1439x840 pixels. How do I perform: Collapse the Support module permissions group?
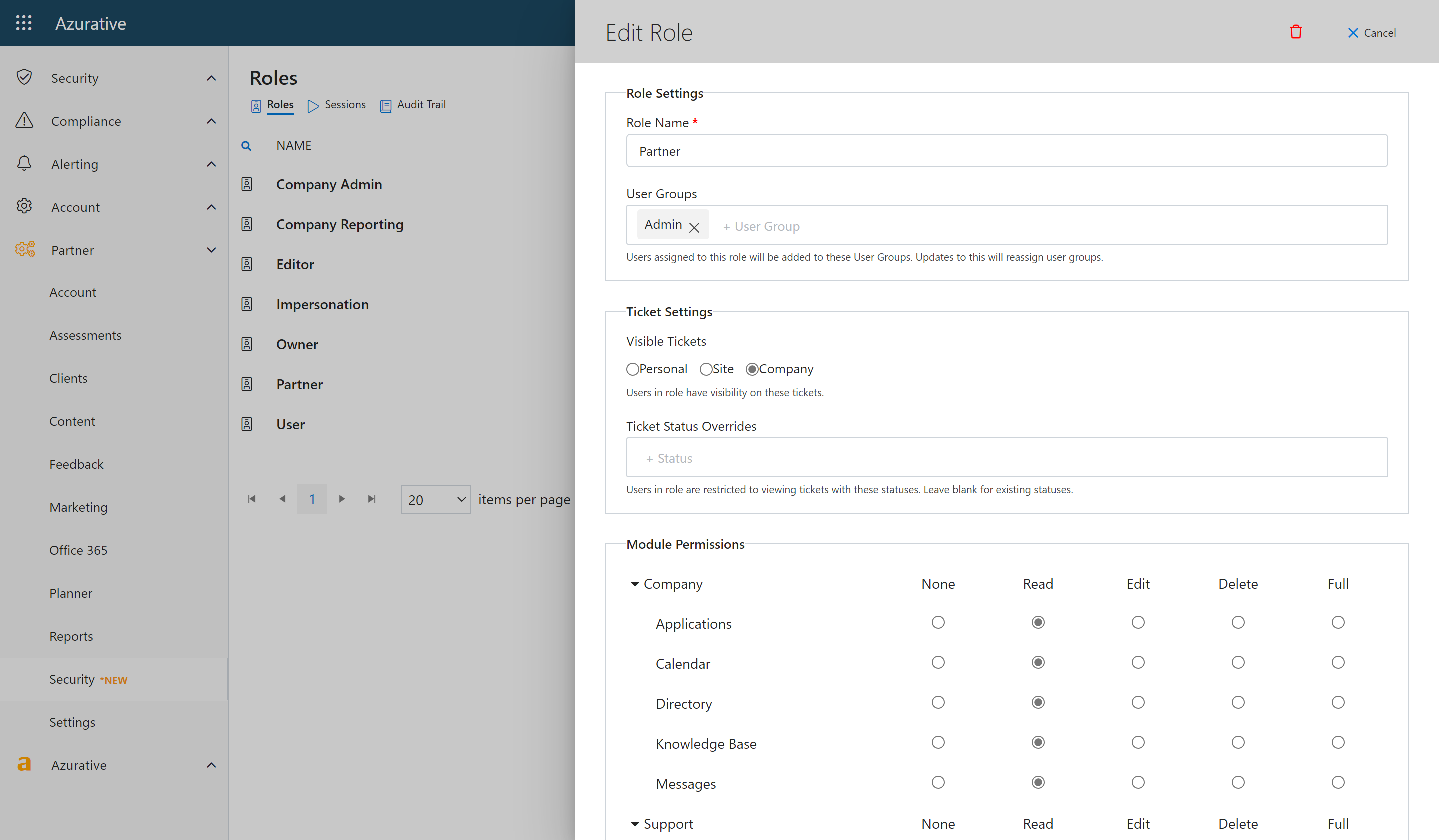coord(634,824)
